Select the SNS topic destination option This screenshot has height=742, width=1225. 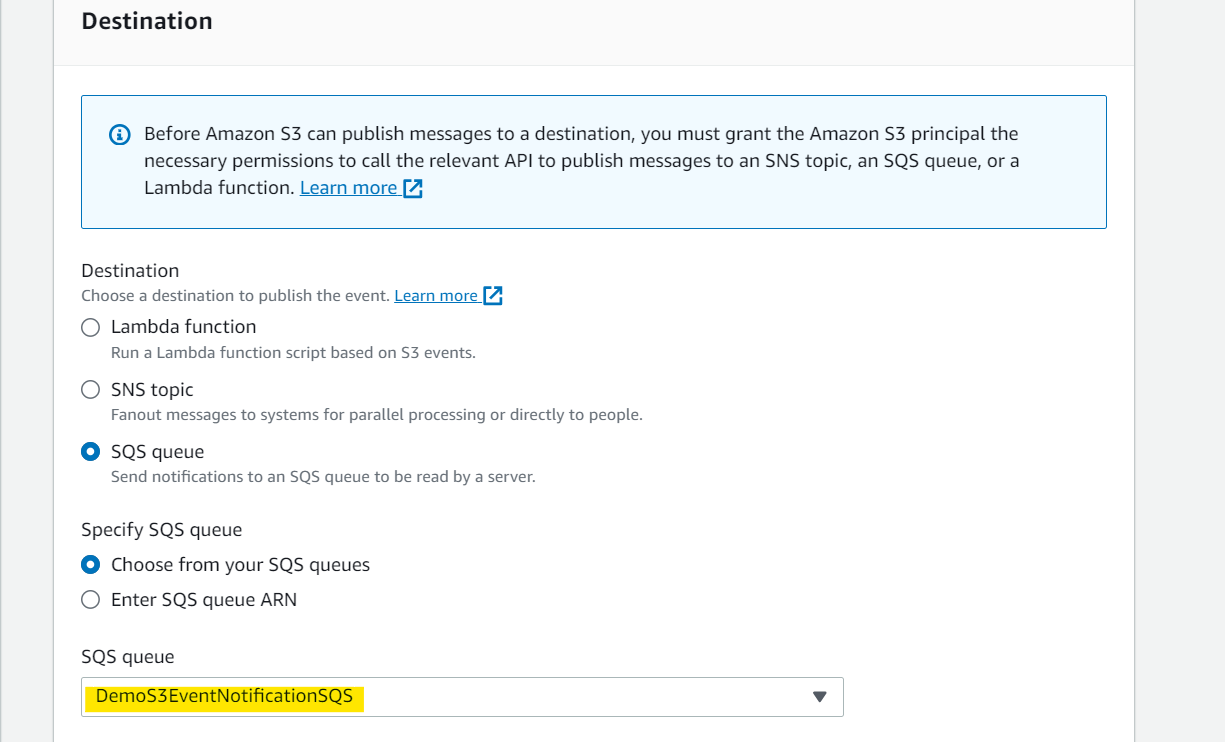pos(91,389)
